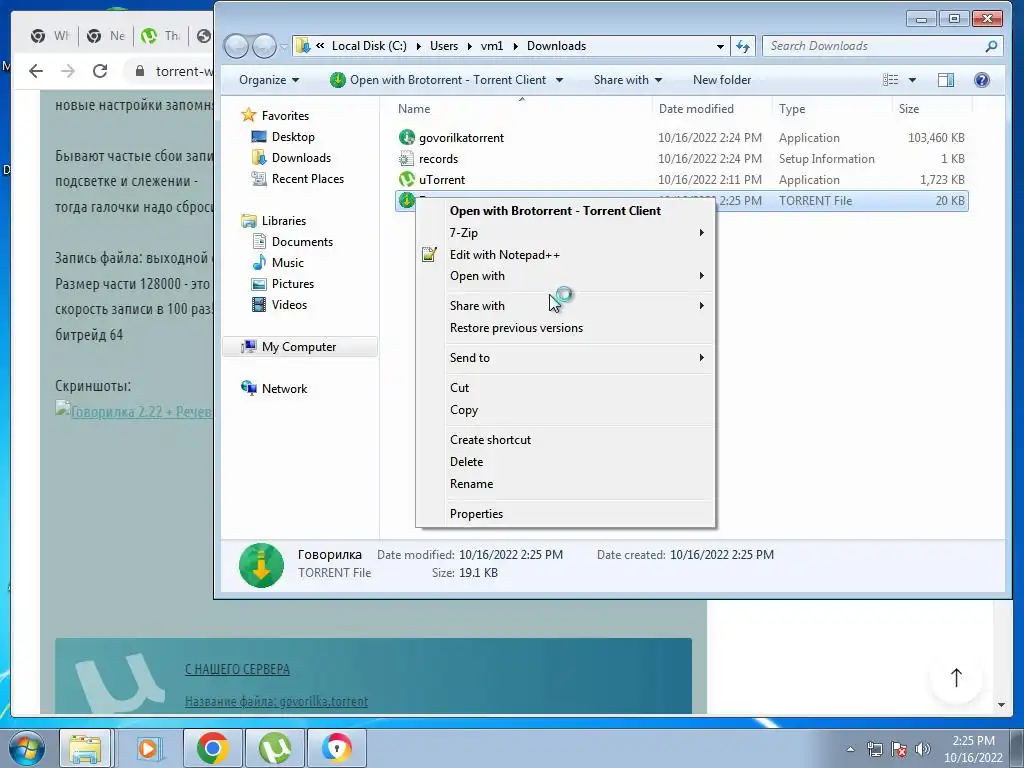This screenshot has height=768, width=1024.
Task: Click vm1 in the address breadcrumb
Action: tap(492, 46)
